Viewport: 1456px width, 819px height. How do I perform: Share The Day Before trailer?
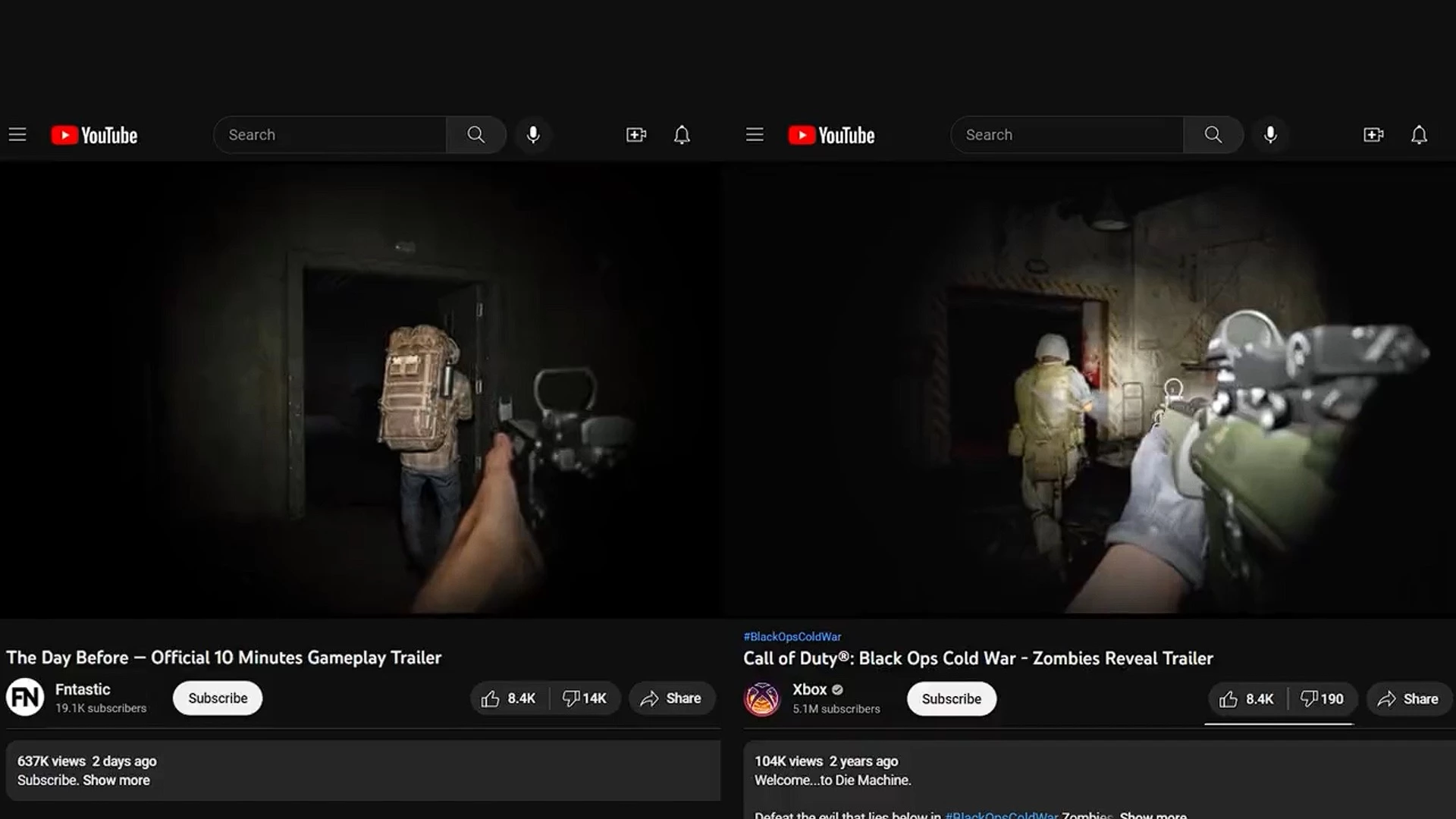(x=671, y=698)
